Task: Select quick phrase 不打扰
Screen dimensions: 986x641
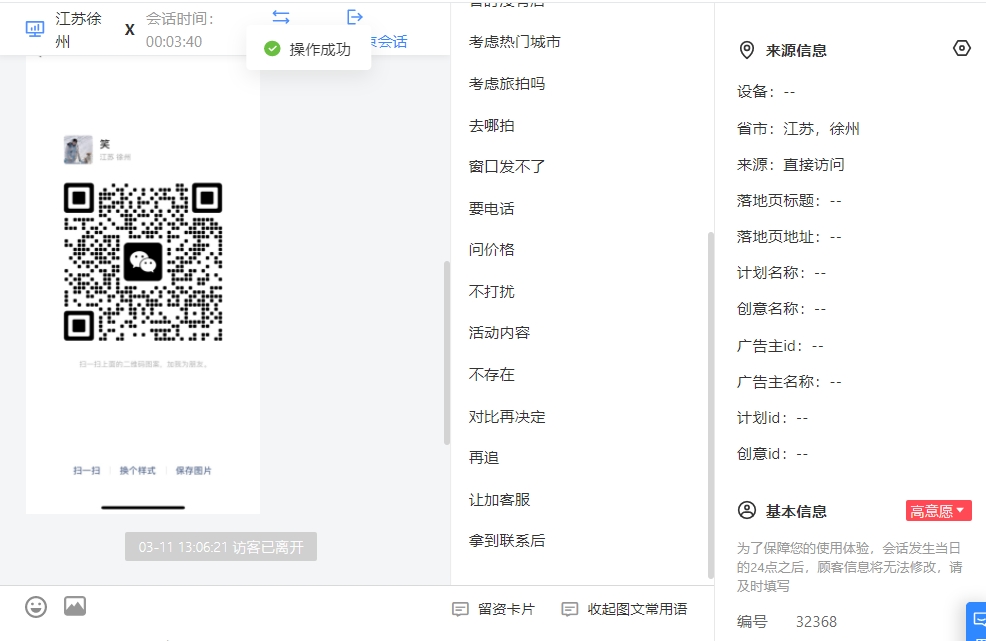Action: click(x=492, y=292)
